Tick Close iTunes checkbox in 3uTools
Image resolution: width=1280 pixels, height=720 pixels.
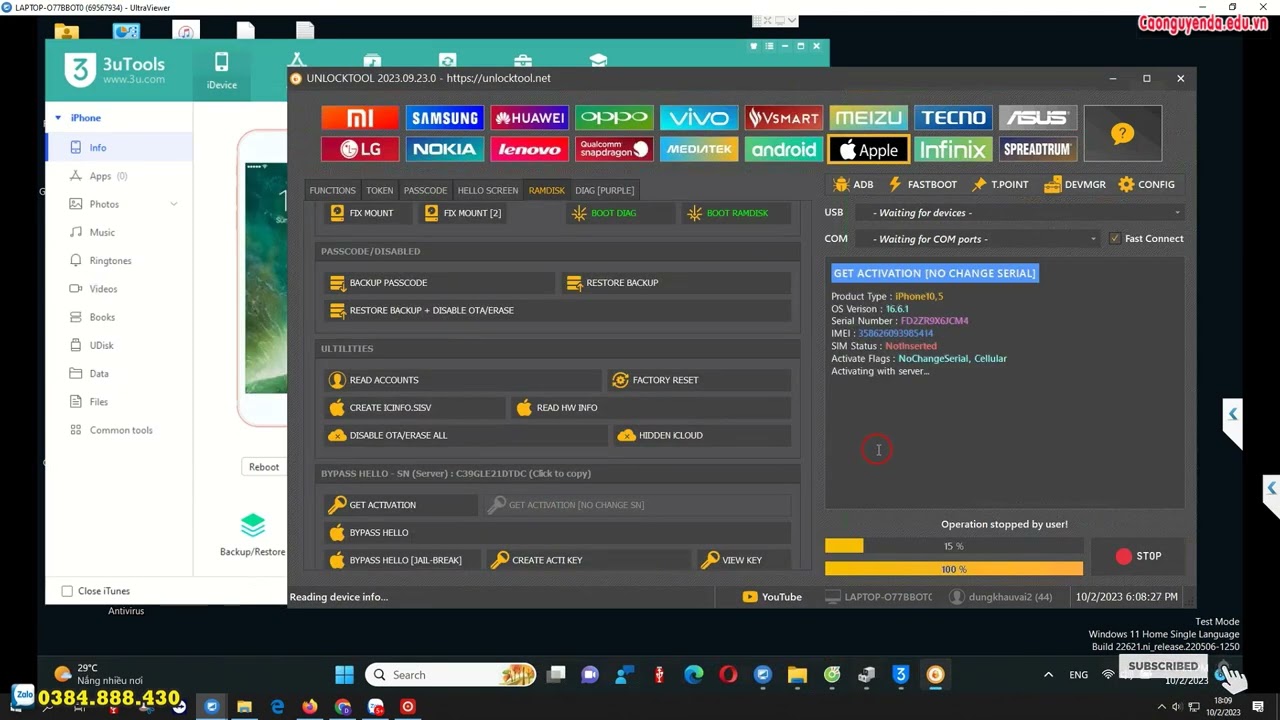point(67,591)
